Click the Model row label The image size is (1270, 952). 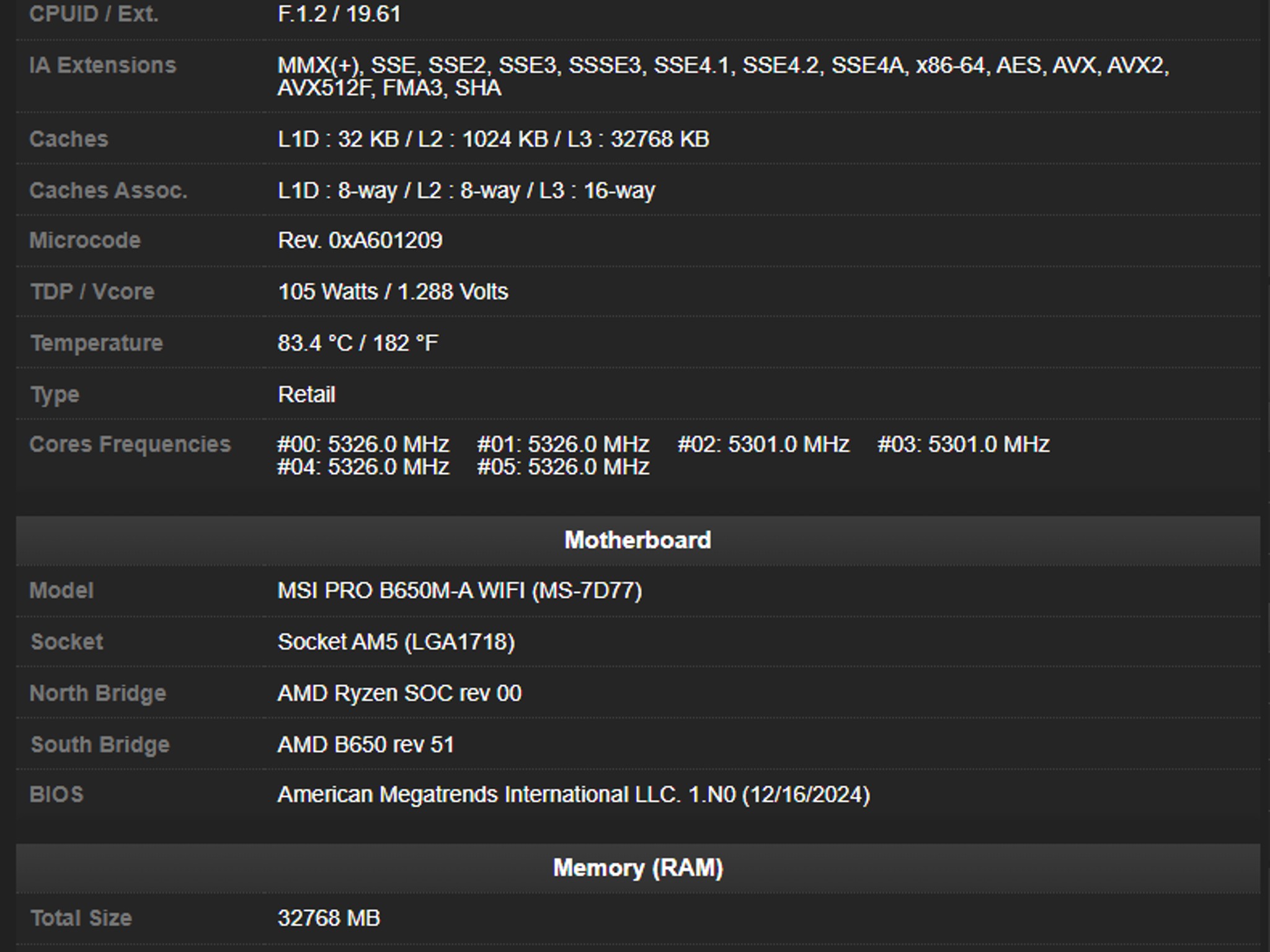tap(61, 591)
